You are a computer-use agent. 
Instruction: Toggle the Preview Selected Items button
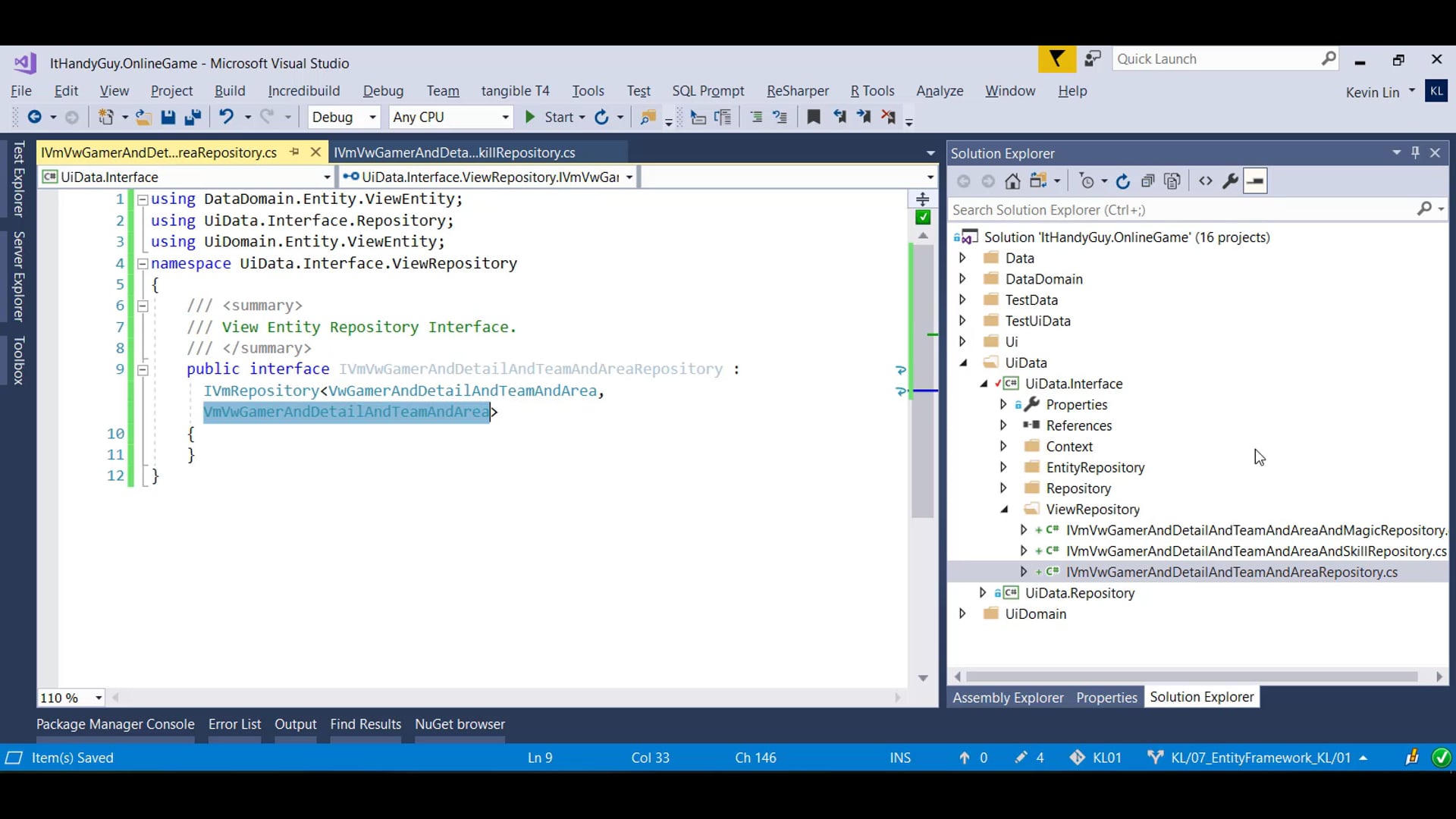pos(1255,181)
